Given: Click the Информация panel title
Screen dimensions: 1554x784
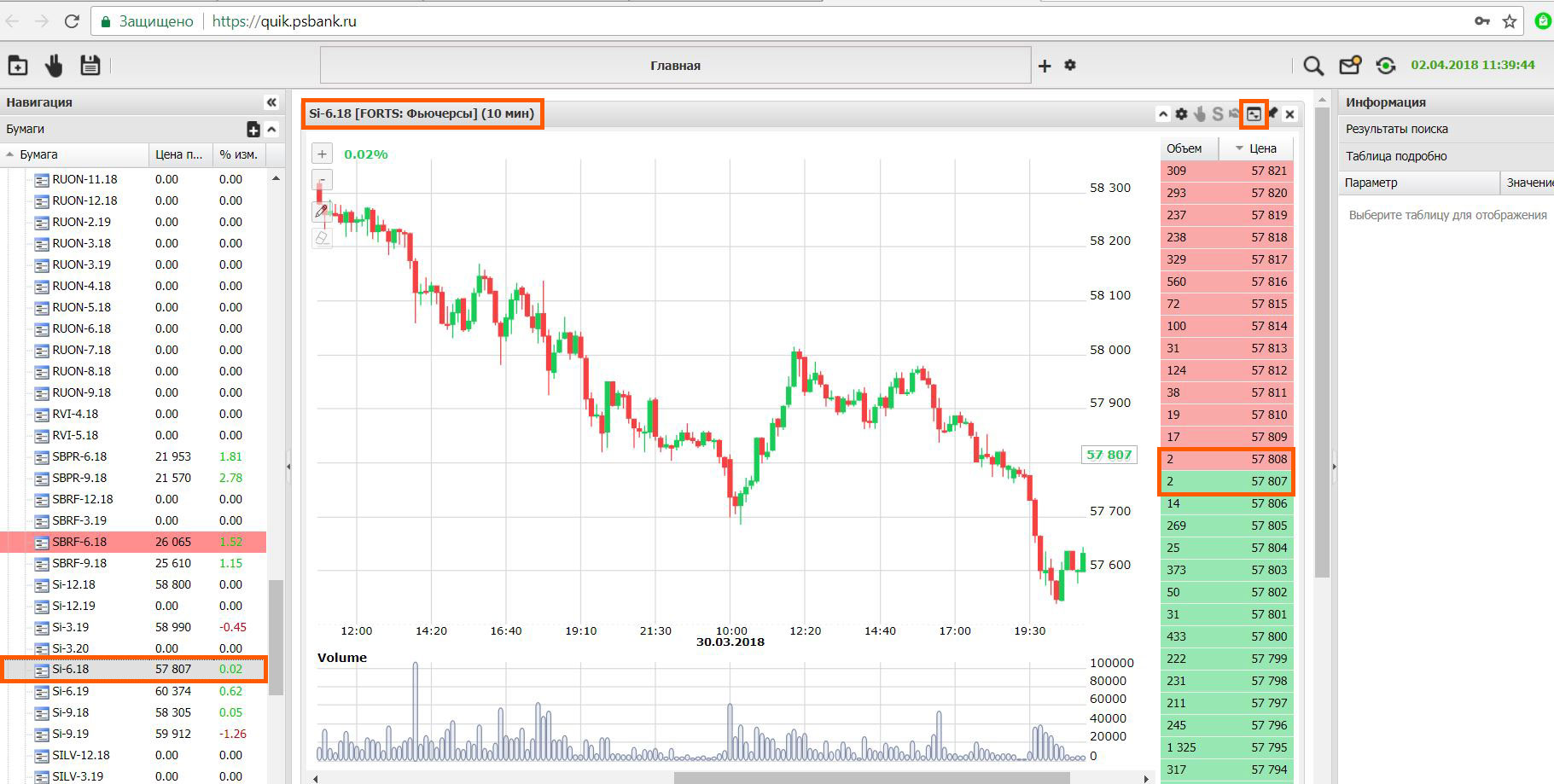Looking at the screenshot, I should click(x=1386, y=102).
